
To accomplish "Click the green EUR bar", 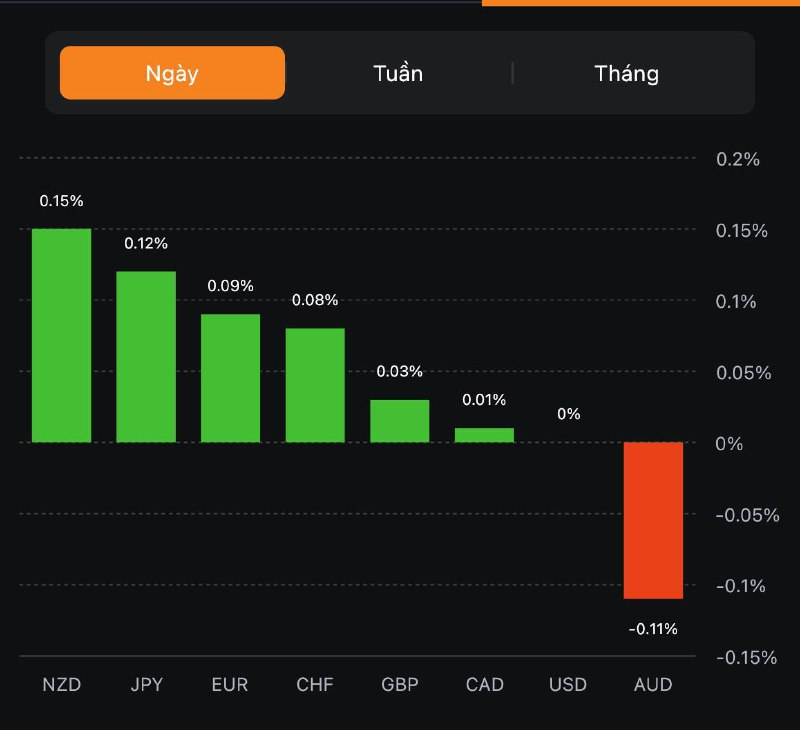I will click(230, 378).
